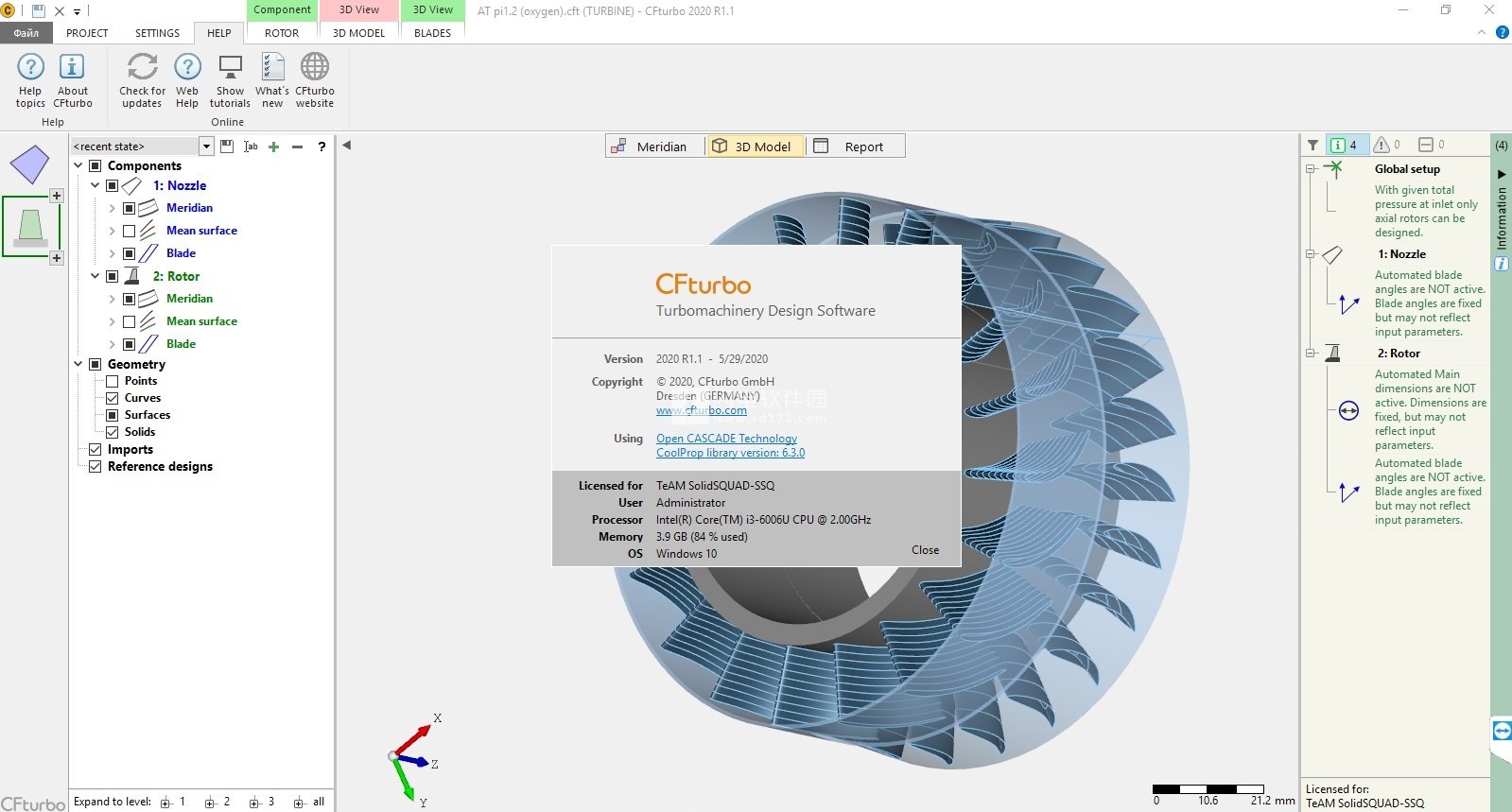Screen dimensions: 1512x812
Task: Open Open CASCADE Technology link
Action: coord(727,439)
